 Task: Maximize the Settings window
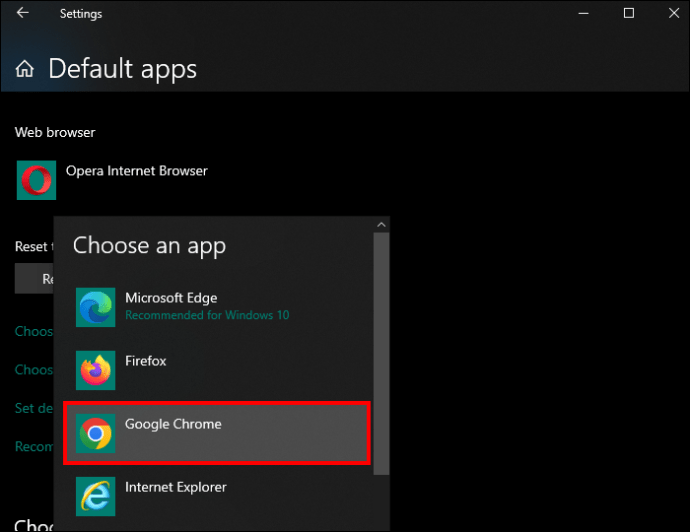pyautogui.click(x=629, y=13)
